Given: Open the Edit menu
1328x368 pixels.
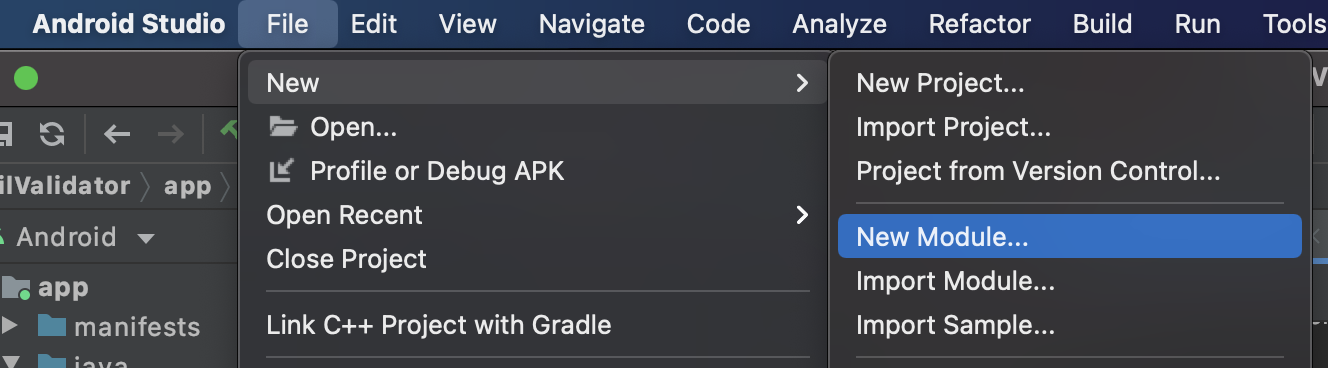Looking at the screenshot, I should 374,24.
